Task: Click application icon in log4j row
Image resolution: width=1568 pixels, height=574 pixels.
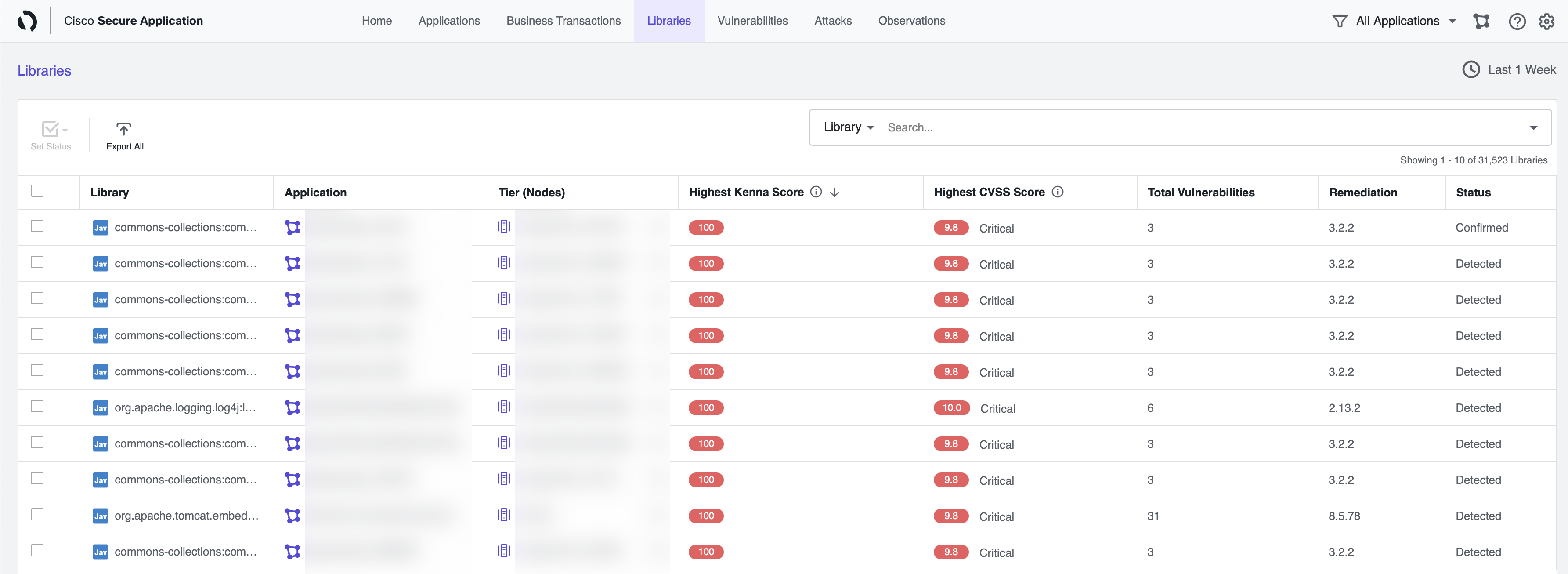Action: (x=293, y=408)
